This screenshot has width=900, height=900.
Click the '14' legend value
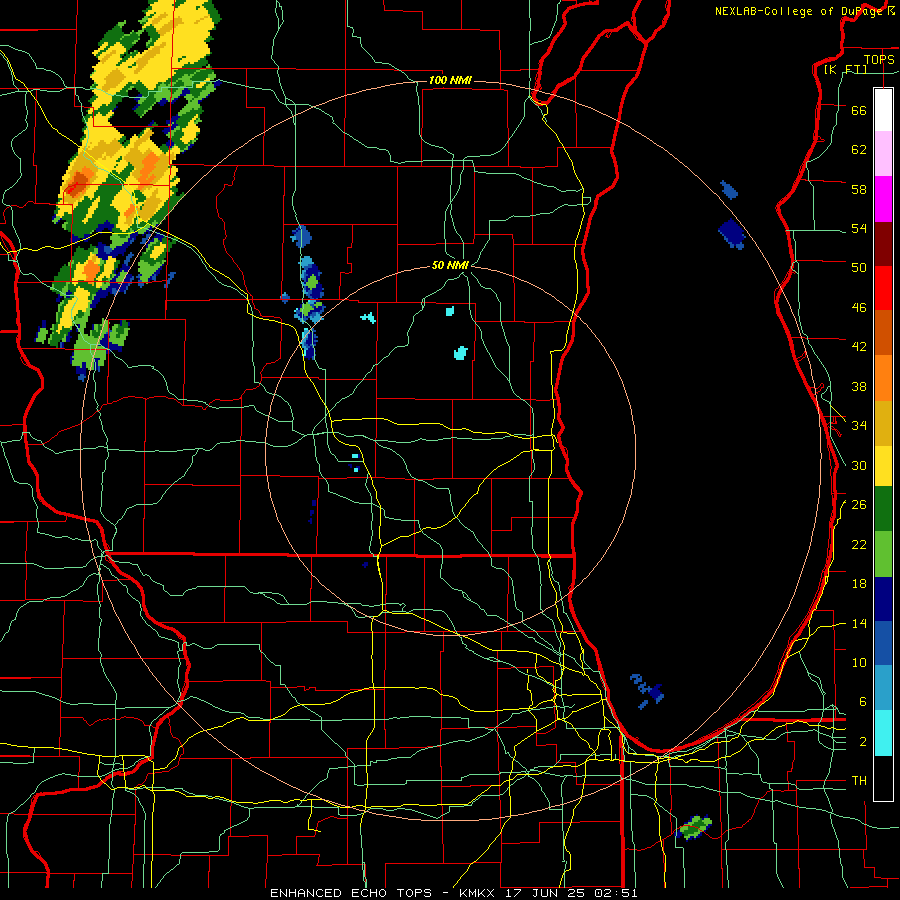(859, 623)
